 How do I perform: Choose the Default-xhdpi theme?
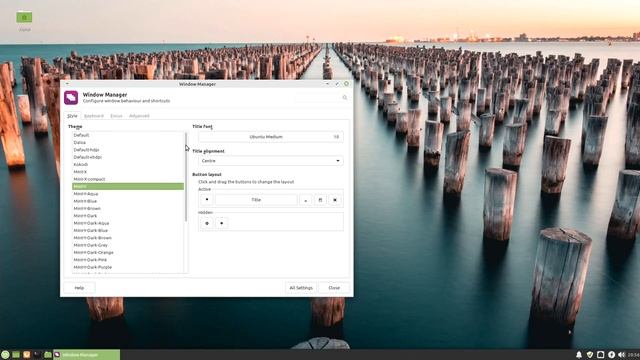[x=128, y=157]
